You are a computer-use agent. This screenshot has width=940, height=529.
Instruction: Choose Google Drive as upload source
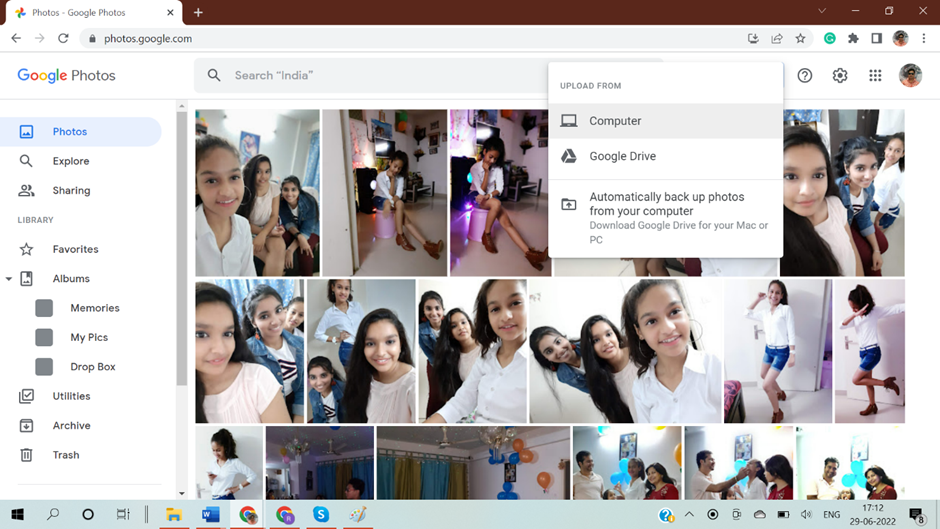click(665, 156)
